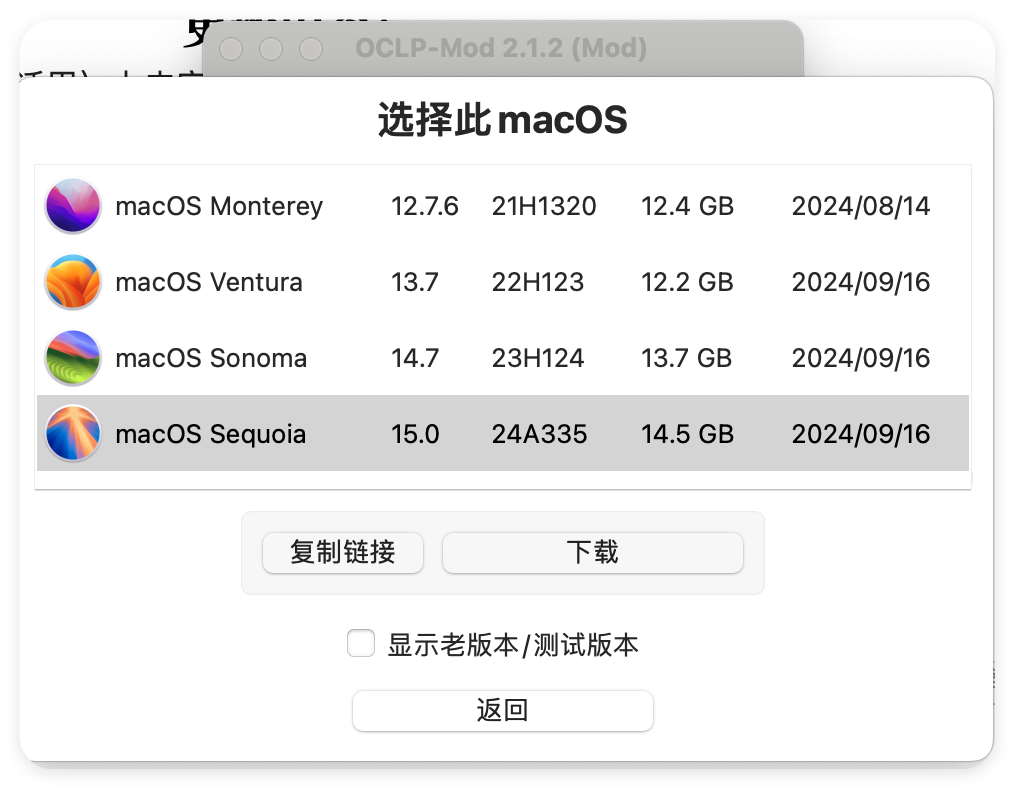Click the 12.2 GB size entry
Image resolution: width=1014 pixels, height=788 pixels.
(x=687, y=282)
